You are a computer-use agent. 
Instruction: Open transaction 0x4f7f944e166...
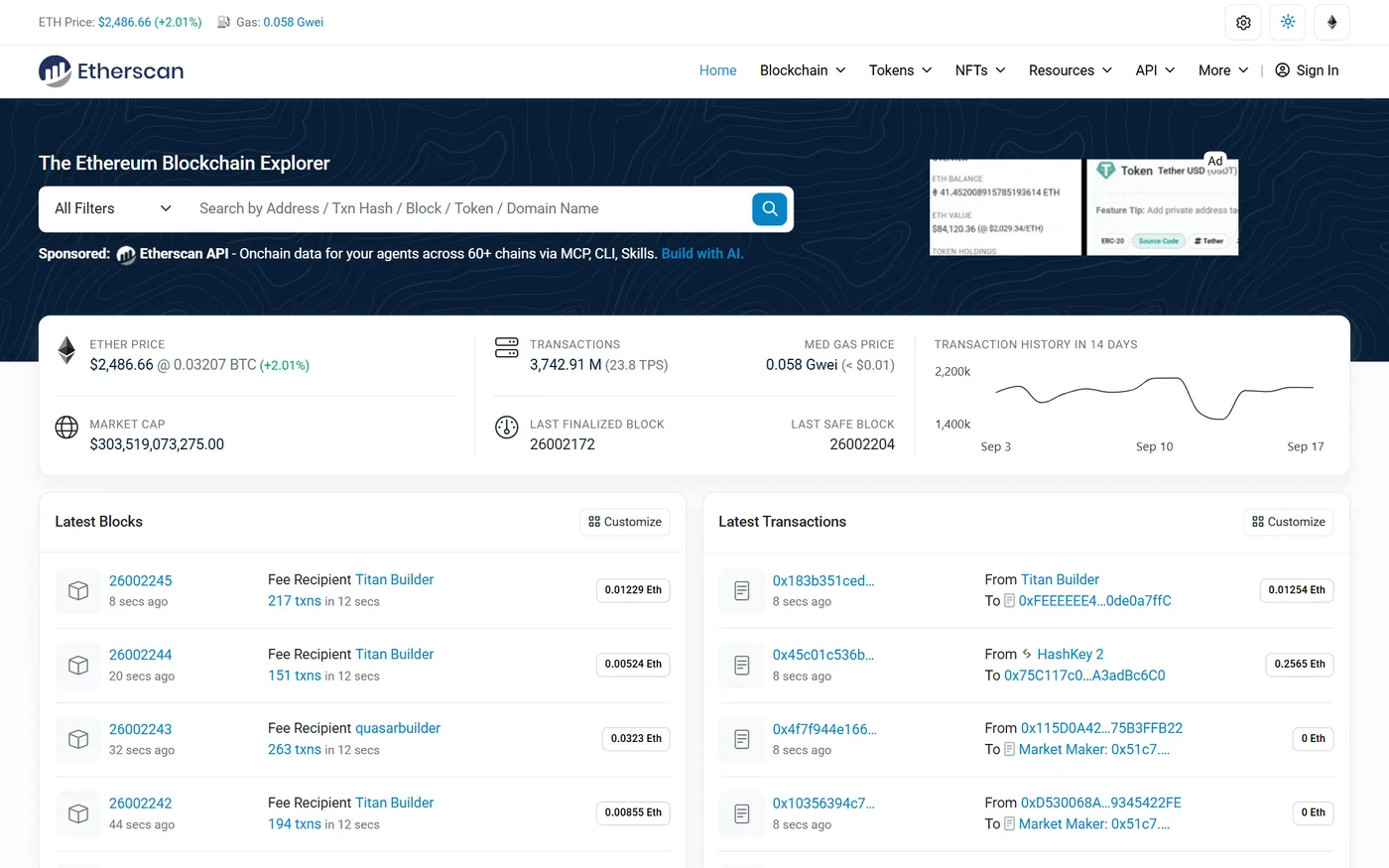point(824,729)
